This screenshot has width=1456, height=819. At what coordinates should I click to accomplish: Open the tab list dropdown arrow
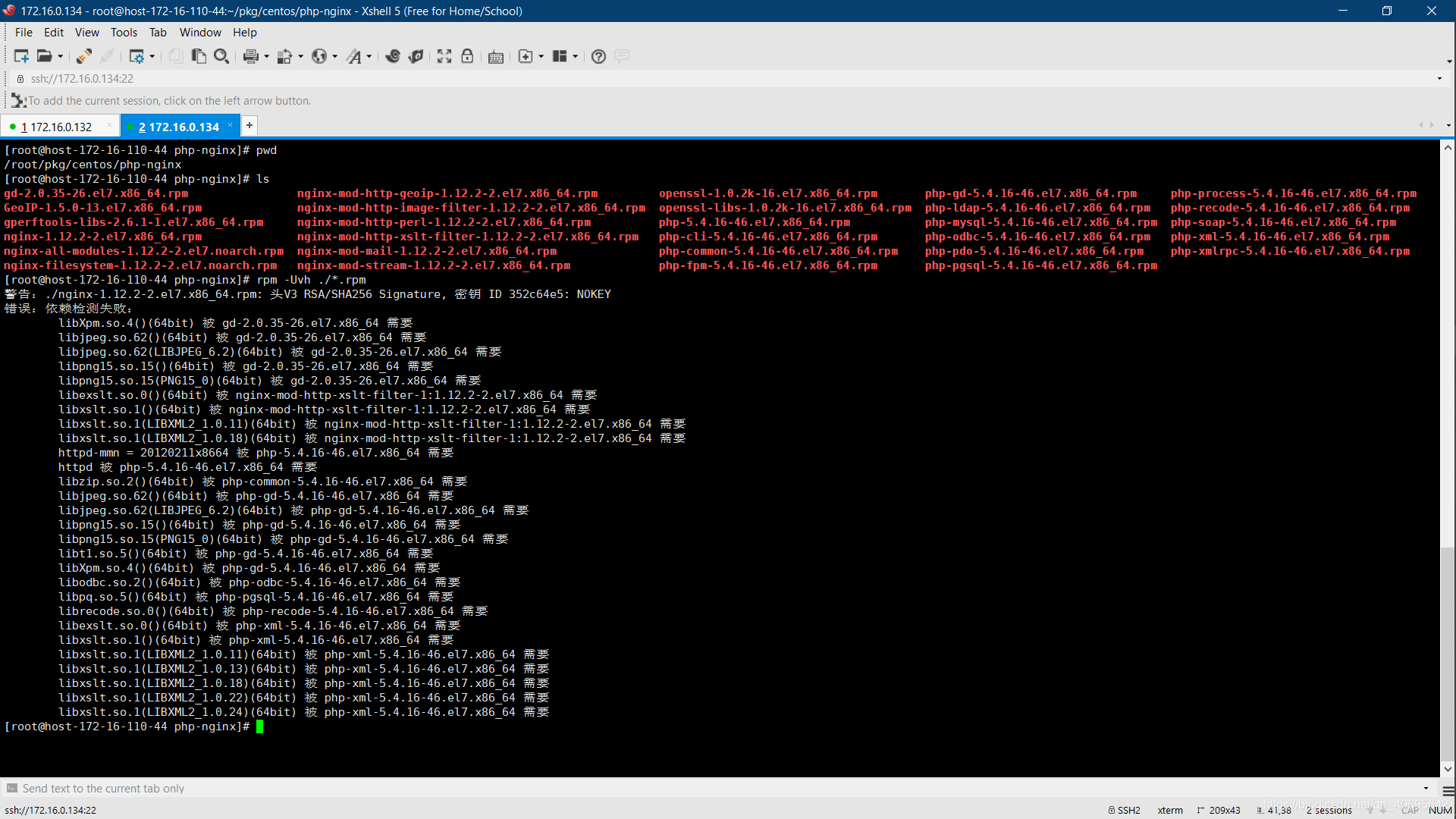[1448, 125]
